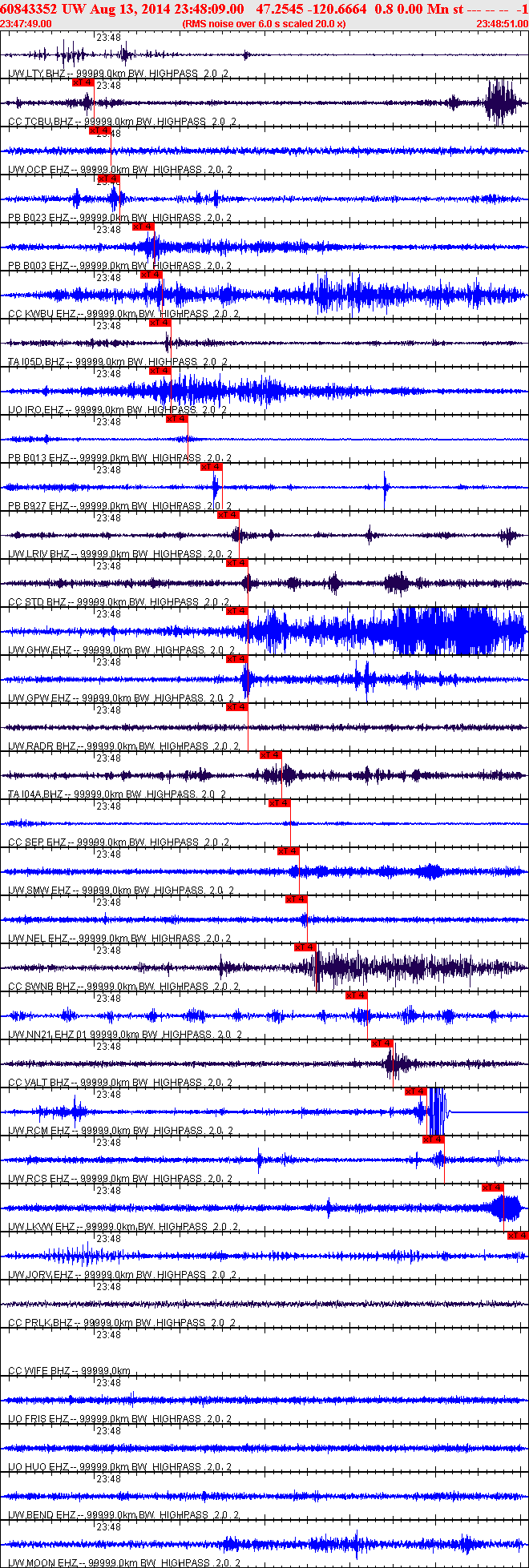This screenshot has height=1568, width=529.
Task: Select the pick marker on UW.LKWY trace
Action: (493, 1188)
